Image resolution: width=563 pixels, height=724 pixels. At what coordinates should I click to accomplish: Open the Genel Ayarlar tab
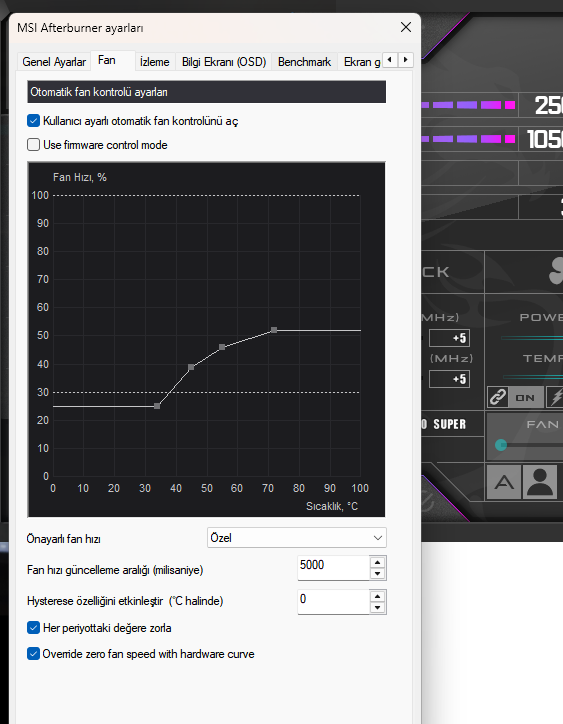click(54, 62)
